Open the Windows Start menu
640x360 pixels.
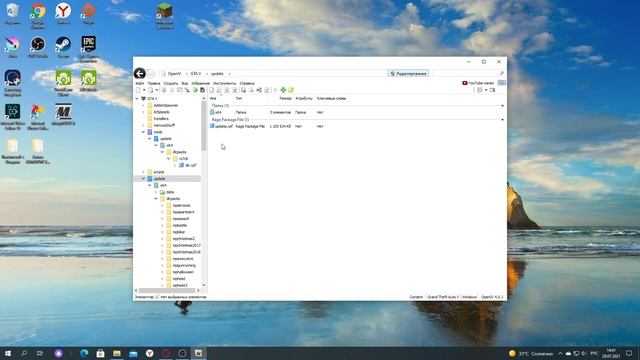point(7,353)
